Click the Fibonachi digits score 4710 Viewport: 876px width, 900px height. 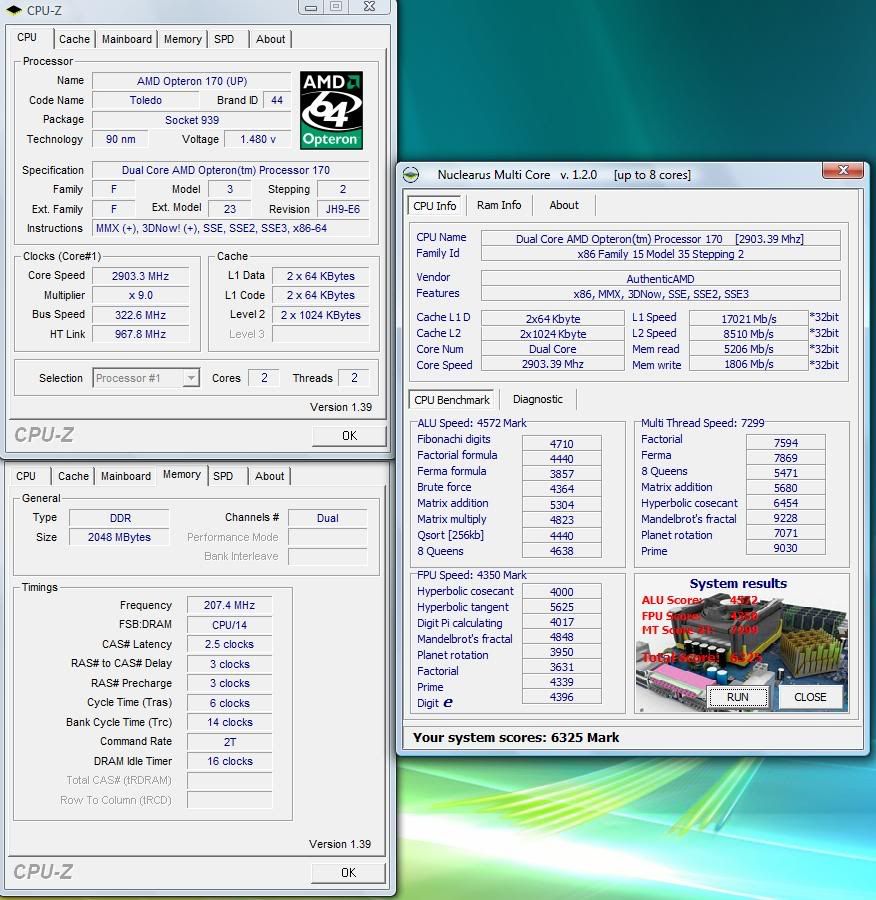(x=561, y=444)
